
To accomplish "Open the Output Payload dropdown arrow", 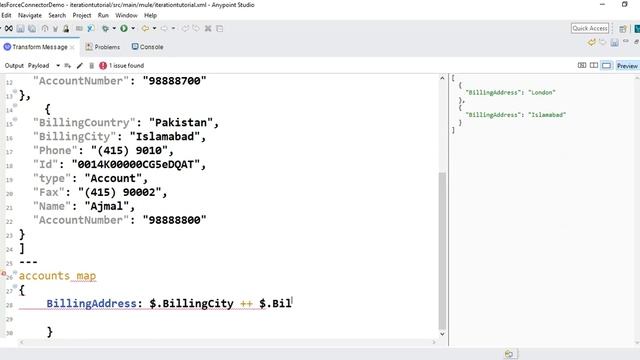I will click(x=58, y=66).
